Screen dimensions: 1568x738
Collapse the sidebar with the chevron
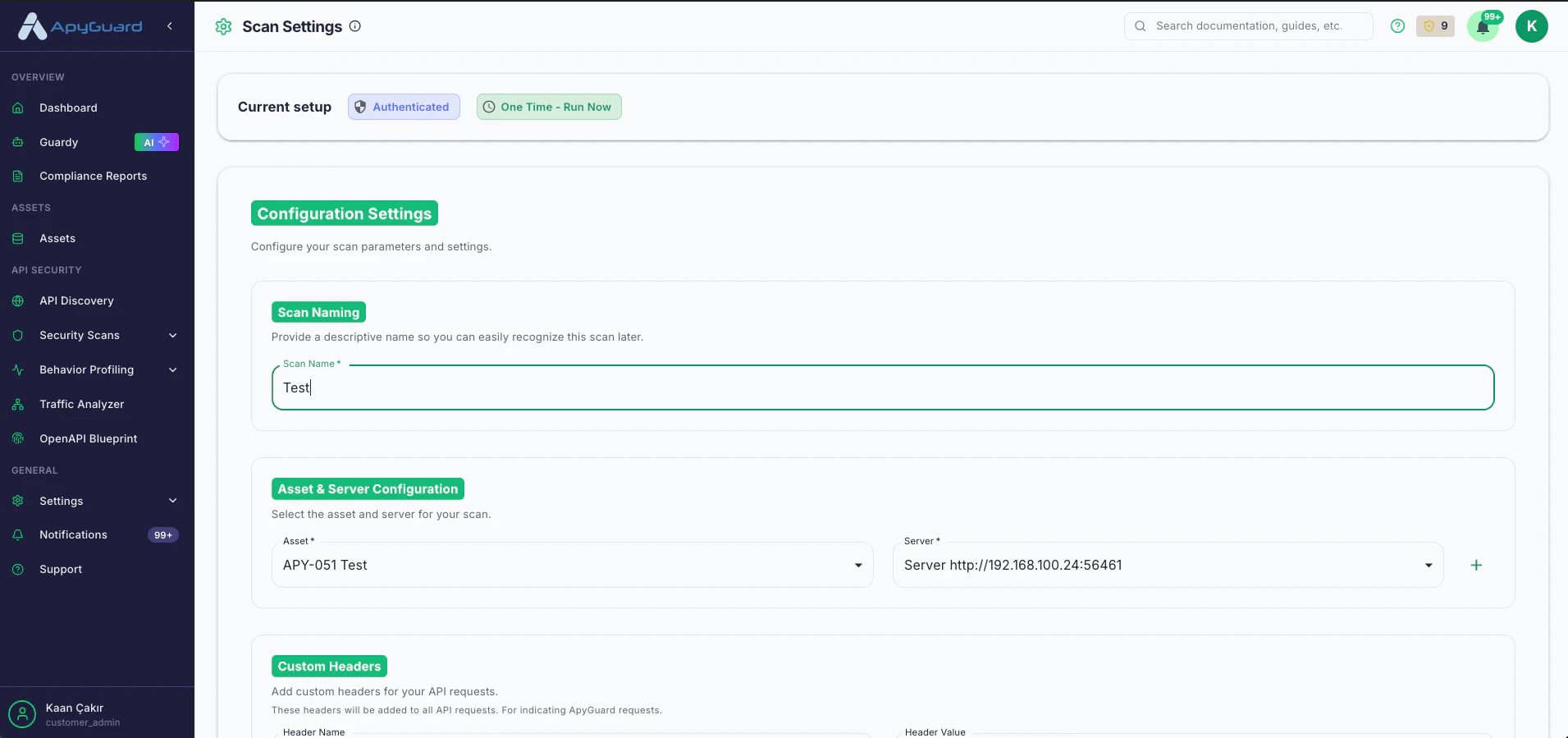[x=170, y=26]
